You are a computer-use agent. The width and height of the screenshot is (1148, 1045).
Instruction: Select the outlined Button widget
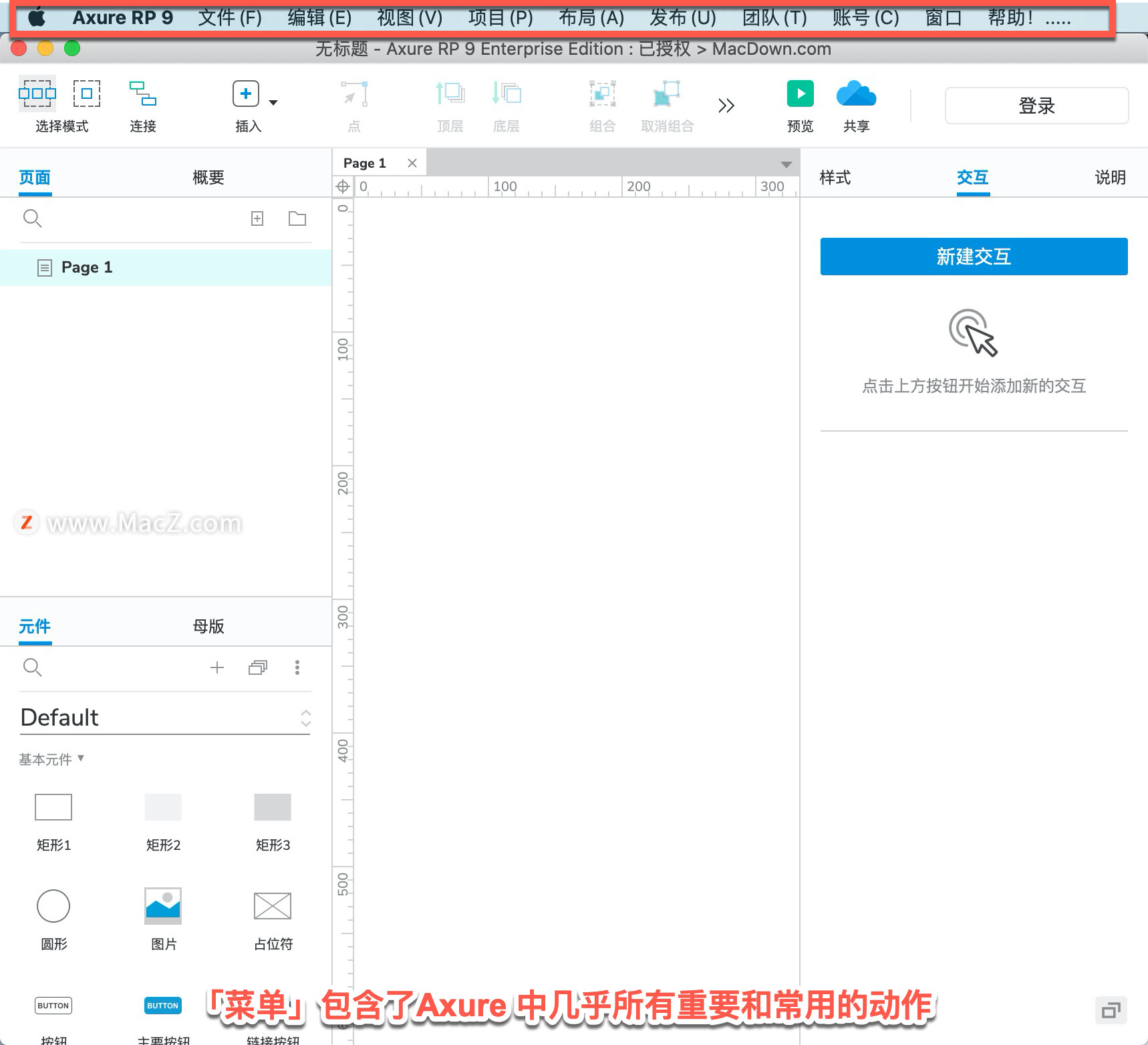pyautogui.click(x=53, y=1006)
